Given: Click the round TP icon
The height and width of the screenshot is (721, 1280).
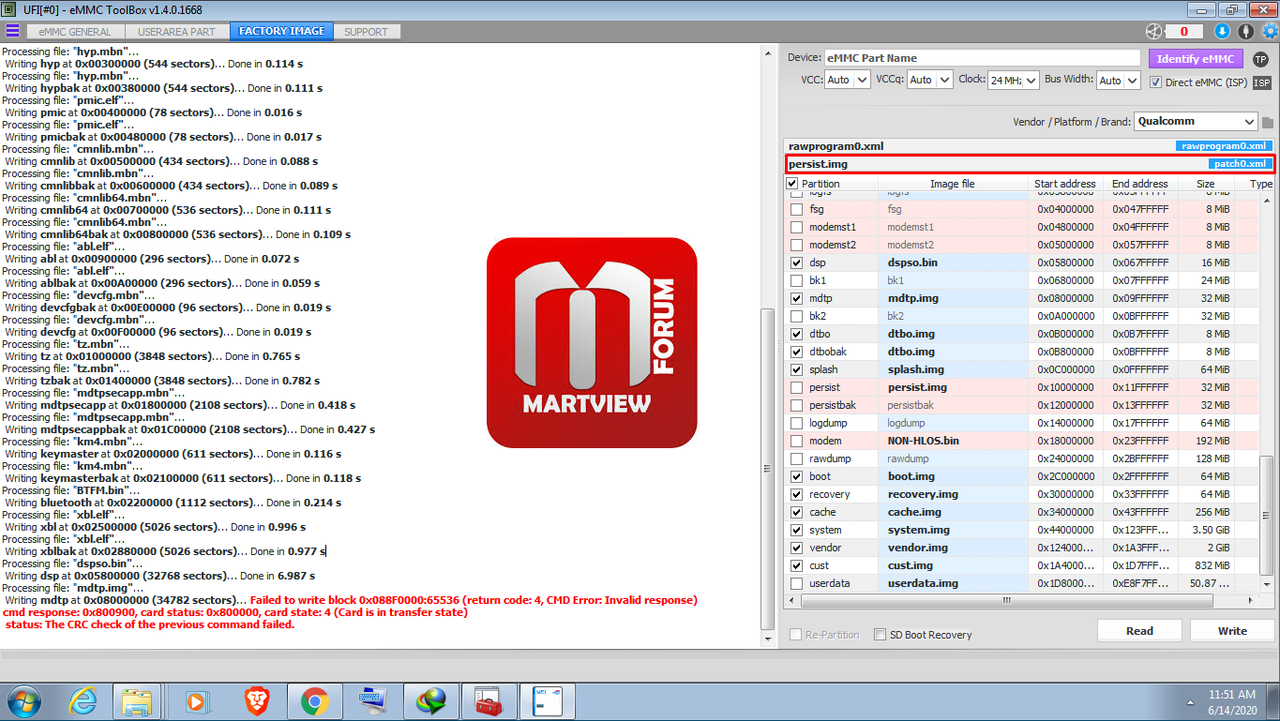Looking at the screenshot, I should coord(1260,59).
